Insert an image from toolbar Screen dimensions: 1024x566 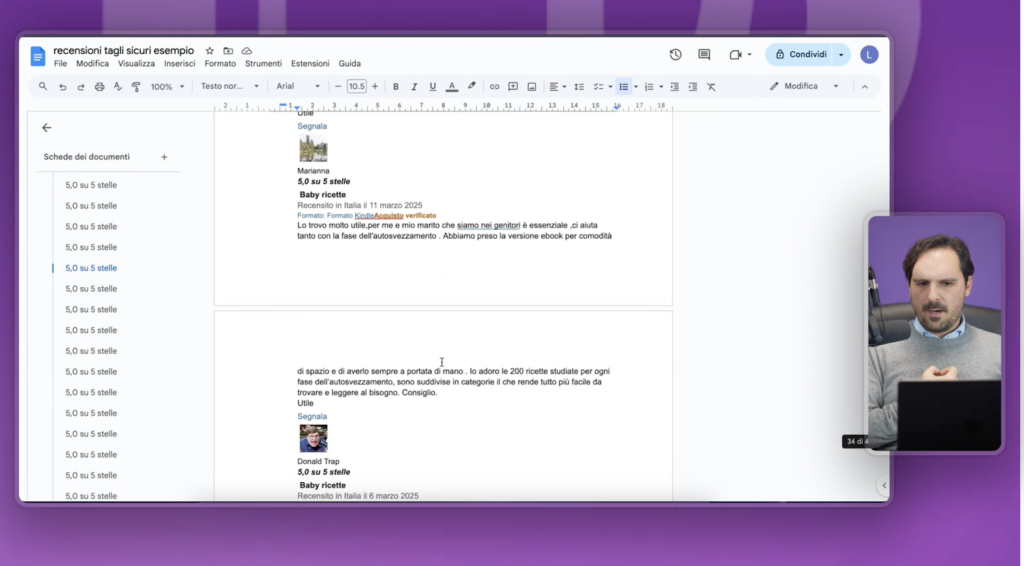(532, 87)
